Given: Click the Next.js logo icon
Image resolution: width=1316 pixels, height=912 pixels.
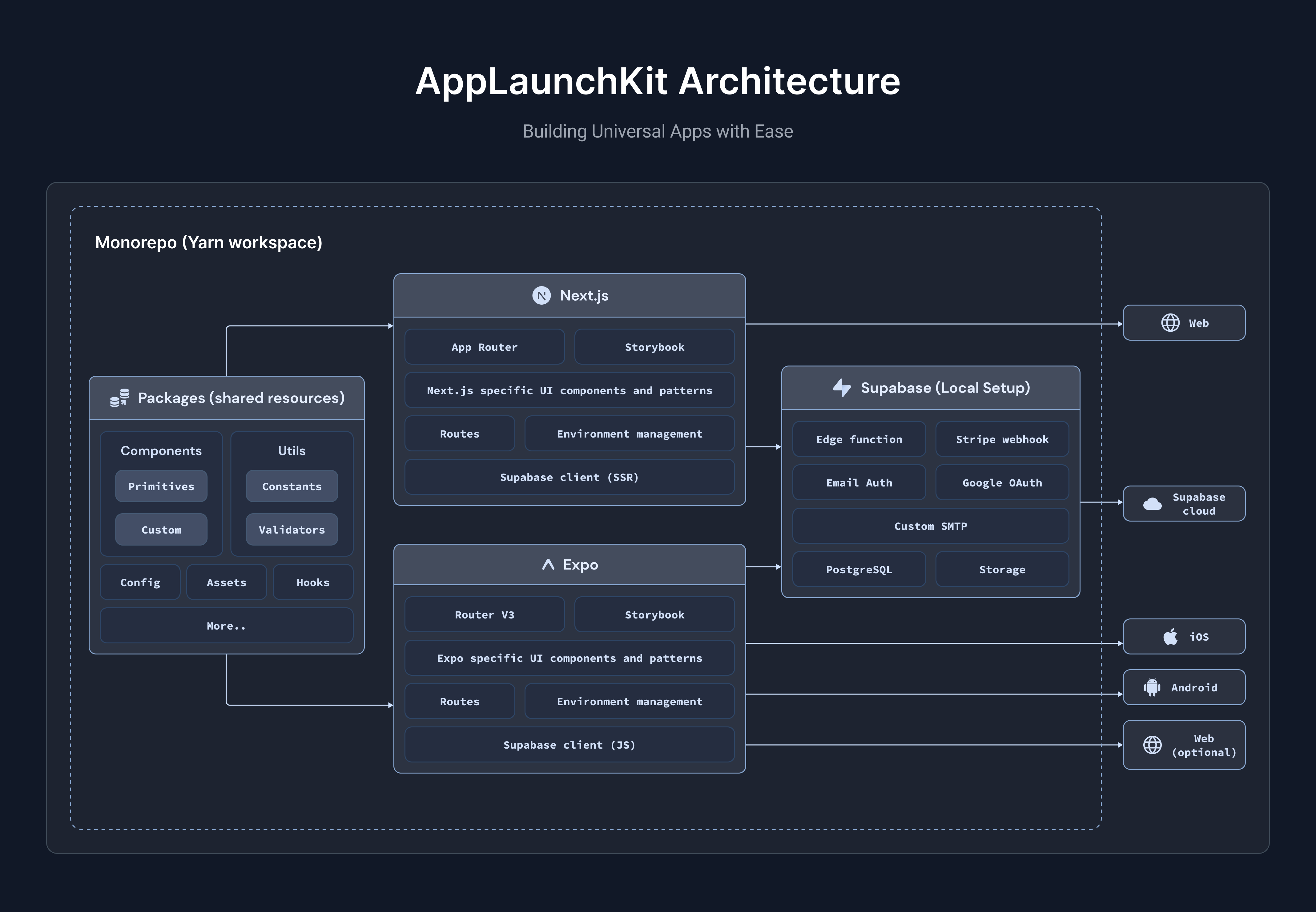Looking at the screenshot, I should pyautogui.click(x=541, y=295).
